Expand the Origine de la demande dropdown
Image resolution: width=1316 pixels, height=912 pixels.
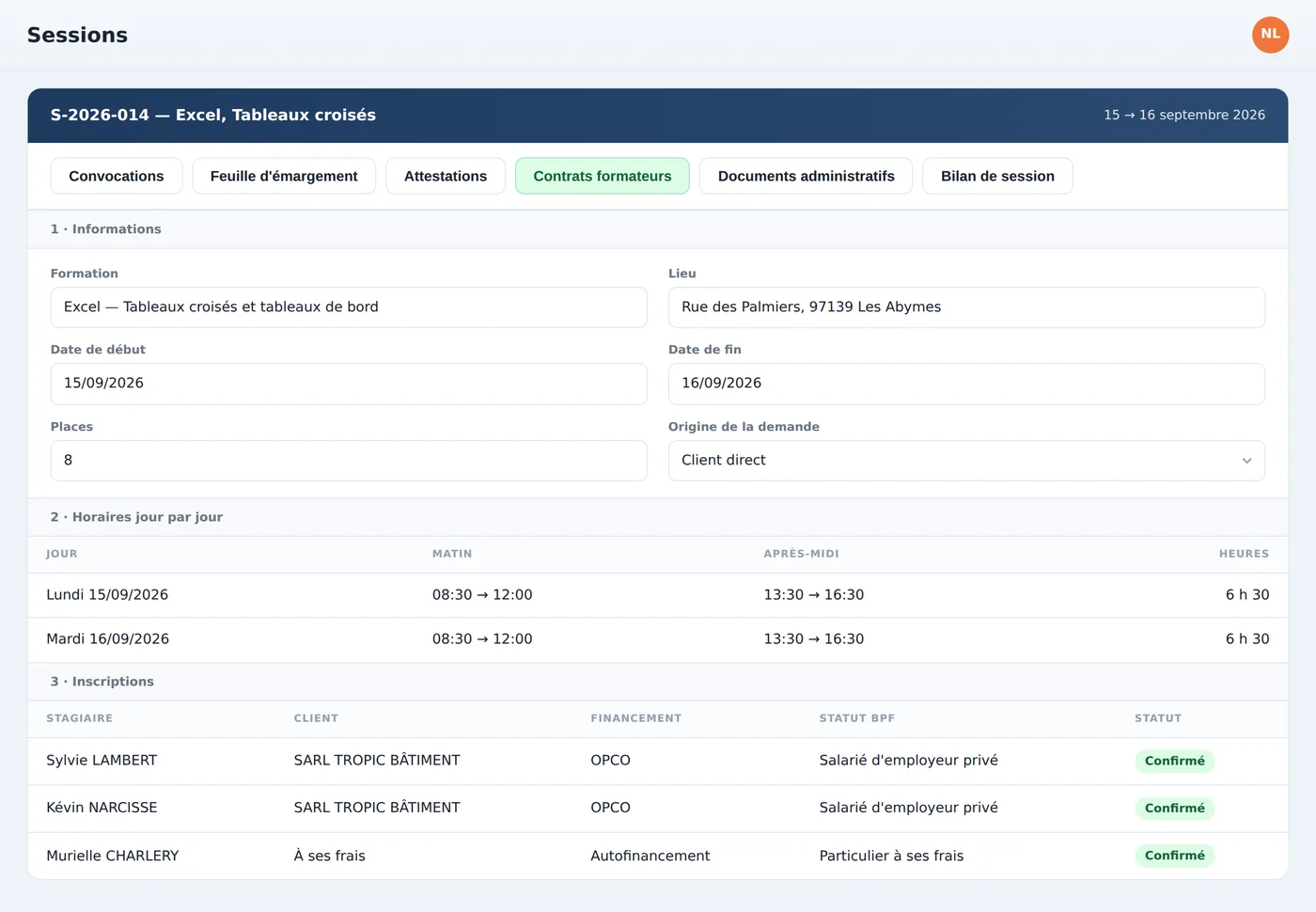[x=966, y=461]
